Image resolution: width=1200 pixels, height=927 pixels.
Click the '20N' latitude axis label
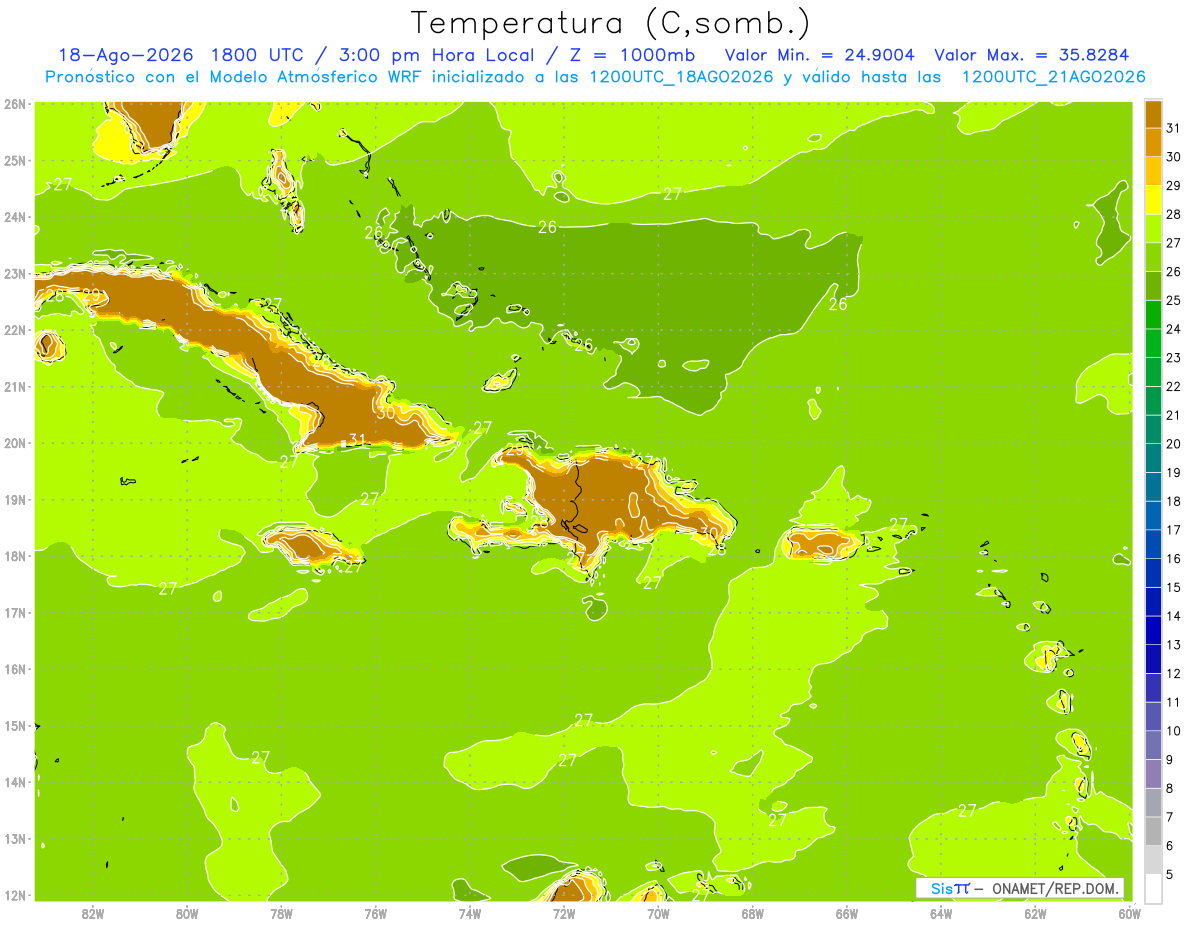15,444
